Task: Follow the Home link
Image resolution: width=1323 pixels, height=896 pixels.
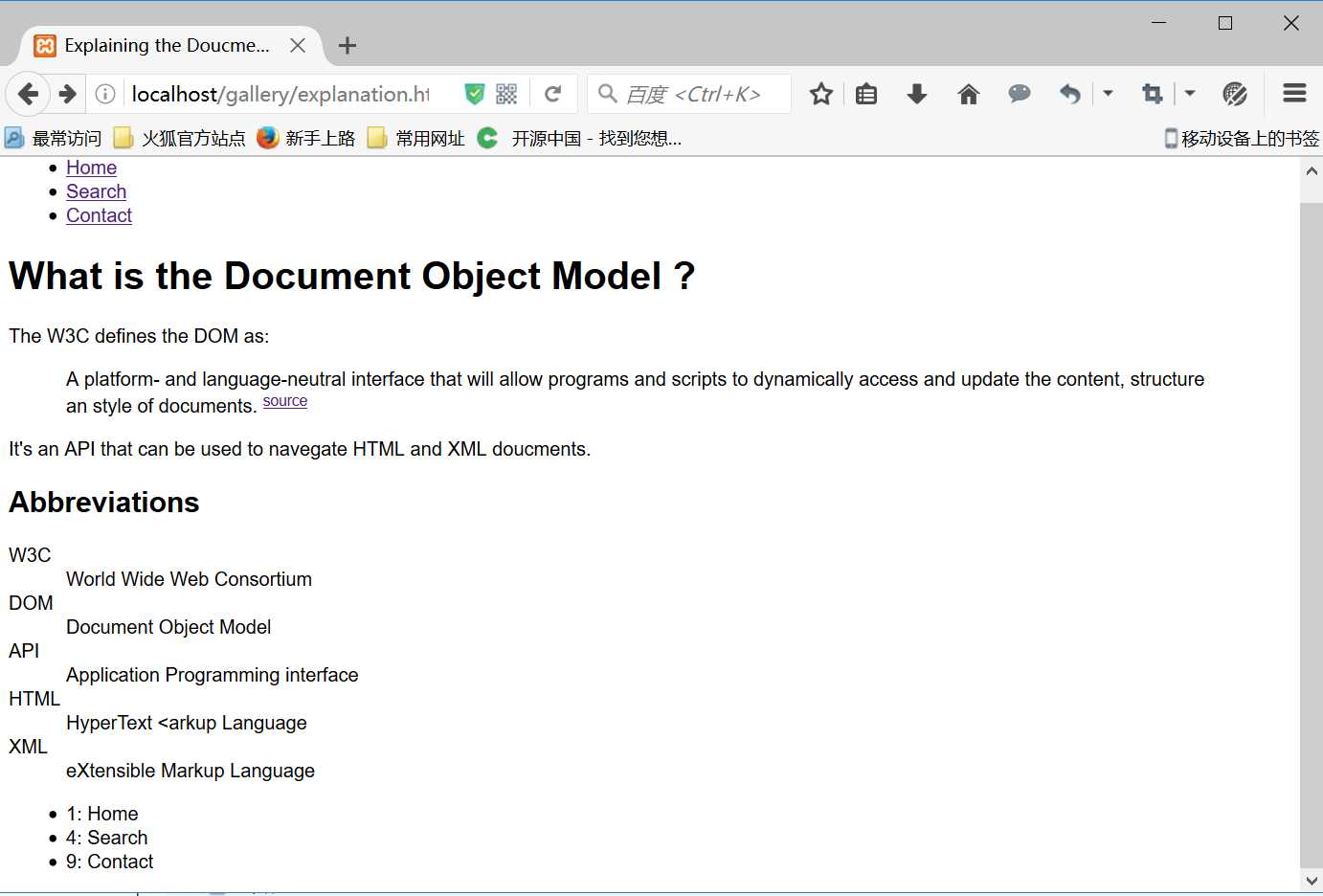Action: click(x=91, y=168)
